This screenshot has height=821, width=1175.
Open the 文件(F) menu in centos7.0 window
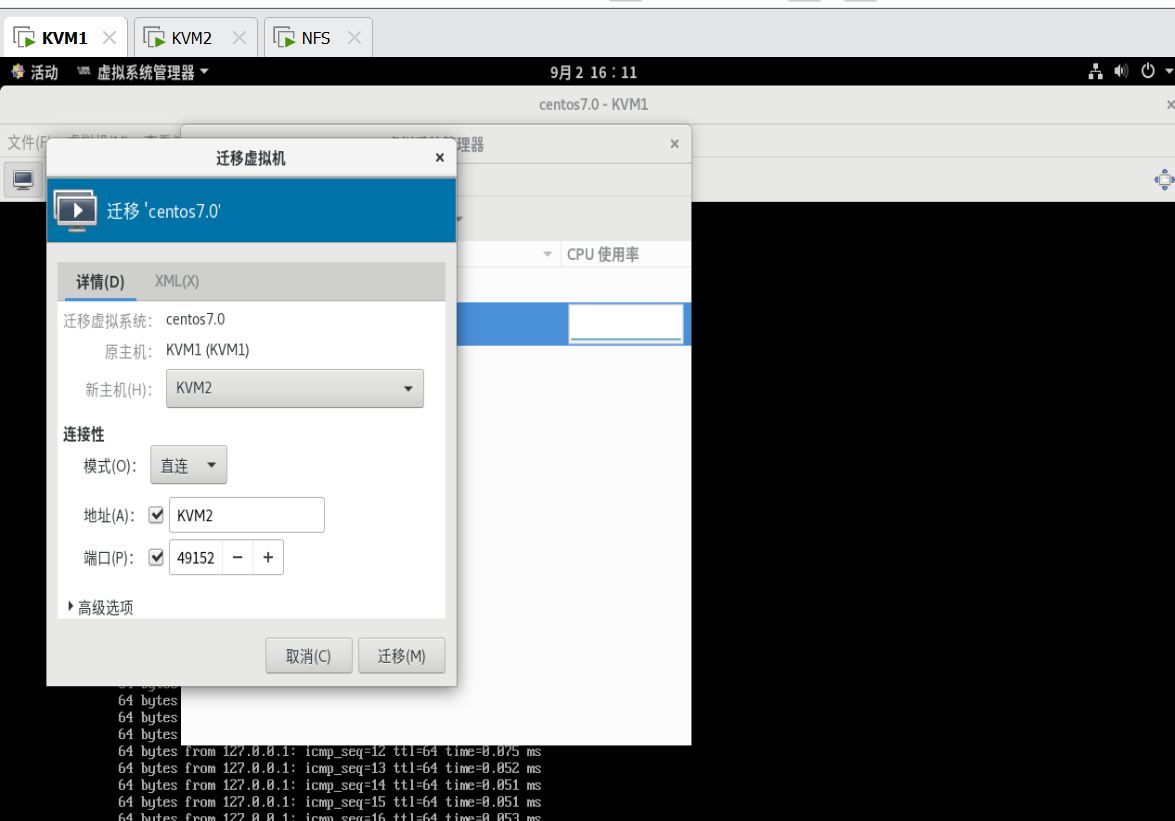click(x=28, y=142)
